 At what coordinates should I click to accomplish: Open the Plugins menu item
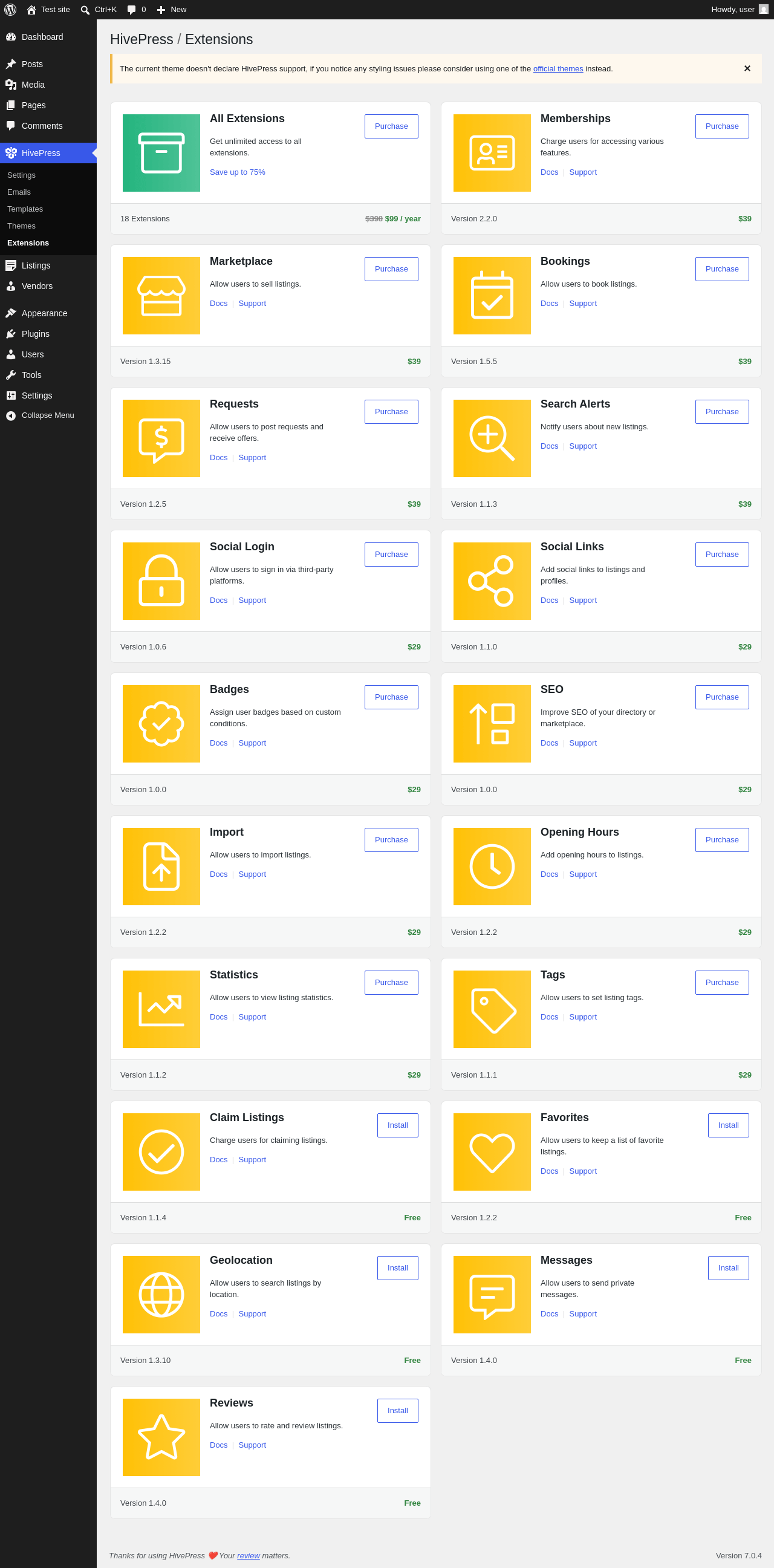click(48, 334)
